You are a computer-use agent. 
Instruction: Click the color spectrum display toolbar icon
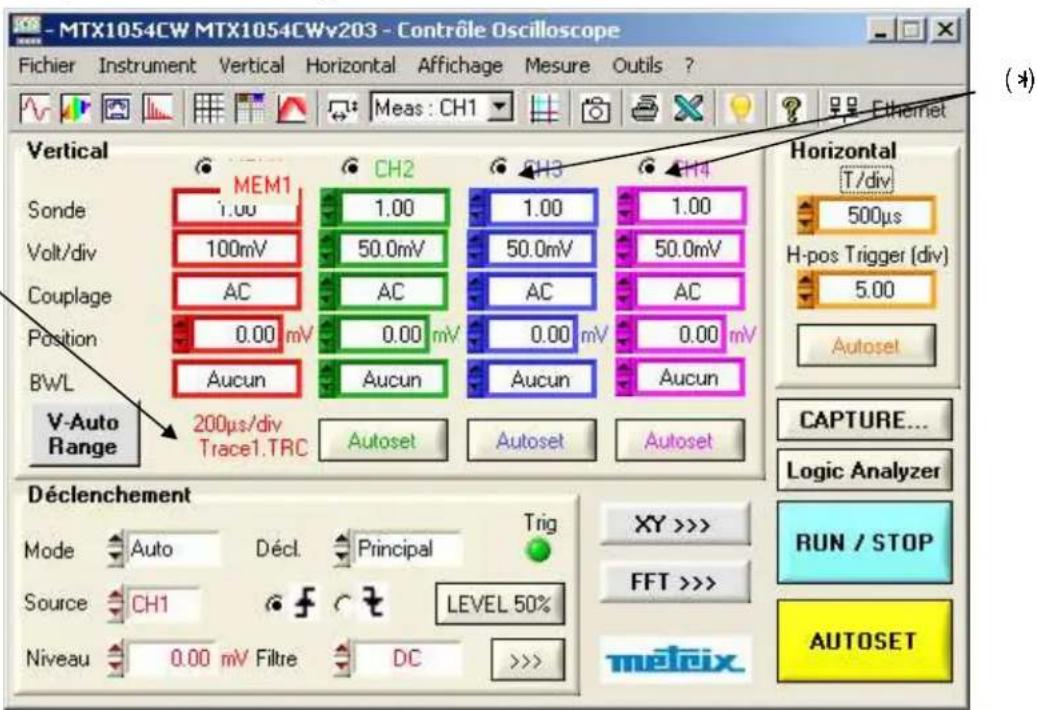75,109
